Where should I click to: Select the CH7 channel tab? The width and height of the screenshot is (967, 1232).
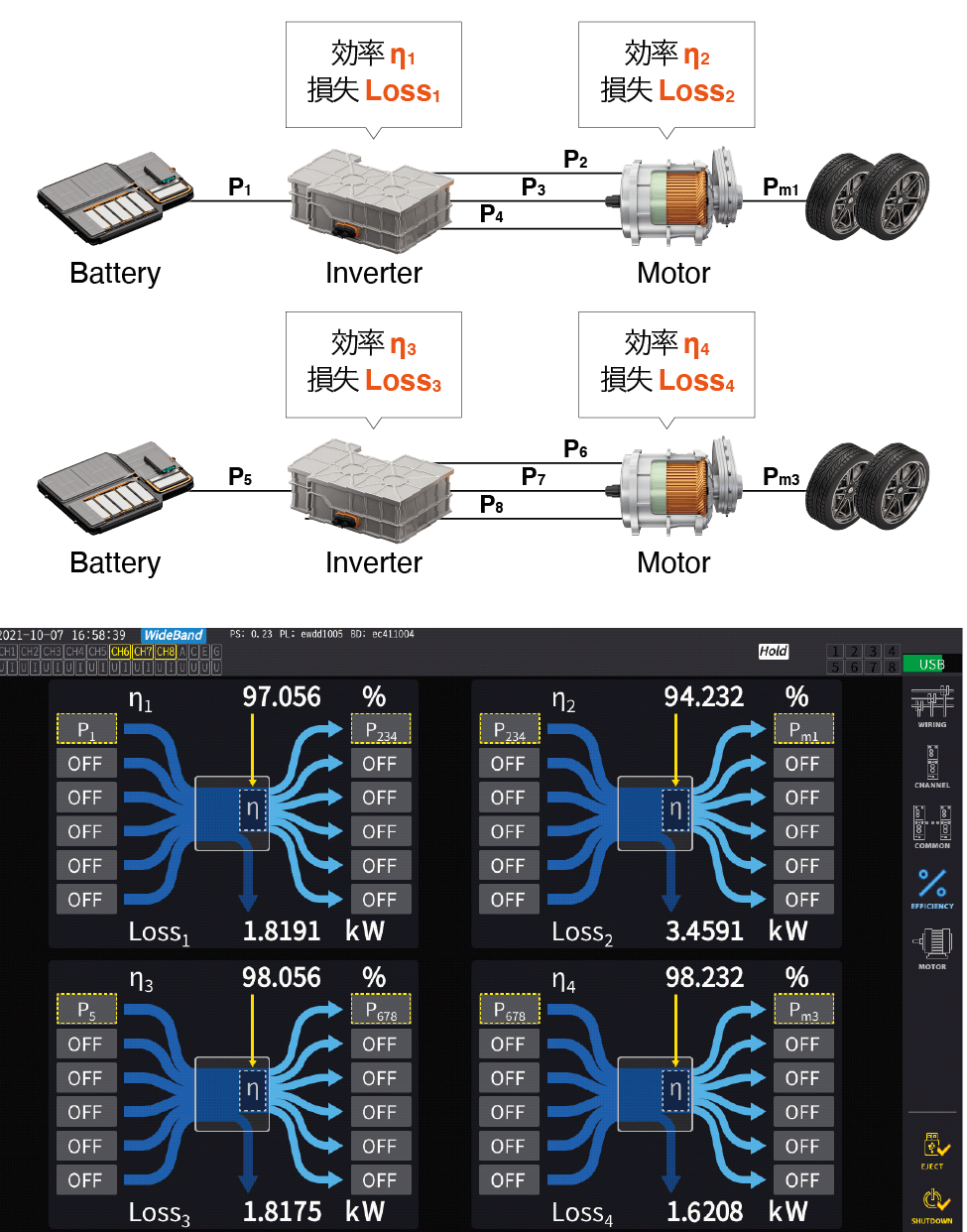click(143, 652)
